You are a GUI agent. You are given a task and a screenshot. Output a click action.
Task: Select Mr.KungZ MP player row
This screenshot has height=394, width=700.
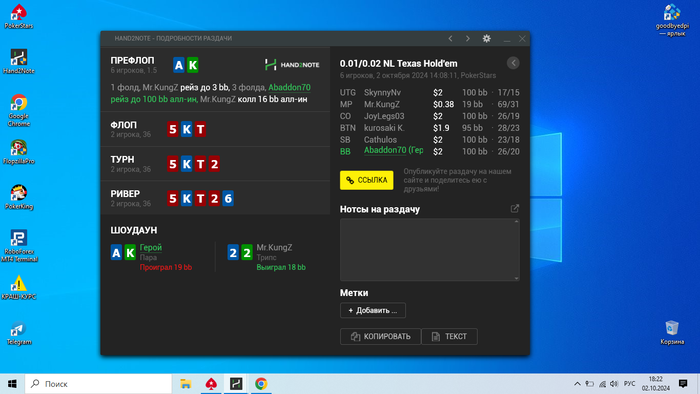[x=429, y=104]
